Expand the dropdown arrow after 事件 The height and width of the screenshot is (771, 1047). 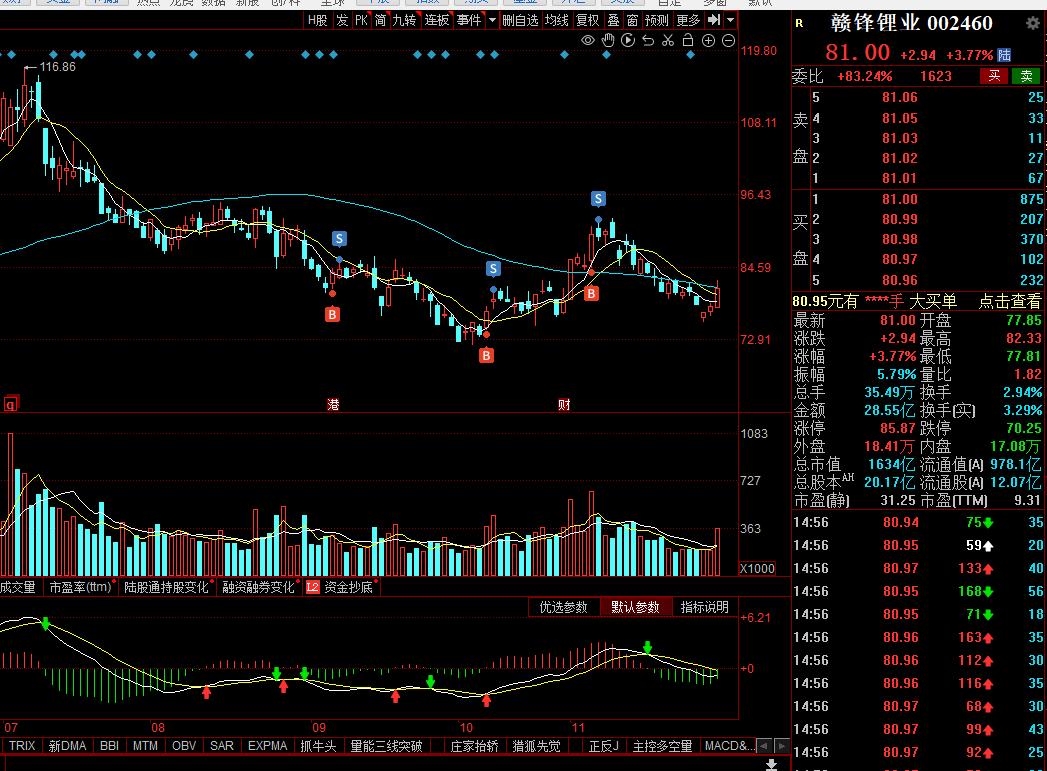pos(491,20)
